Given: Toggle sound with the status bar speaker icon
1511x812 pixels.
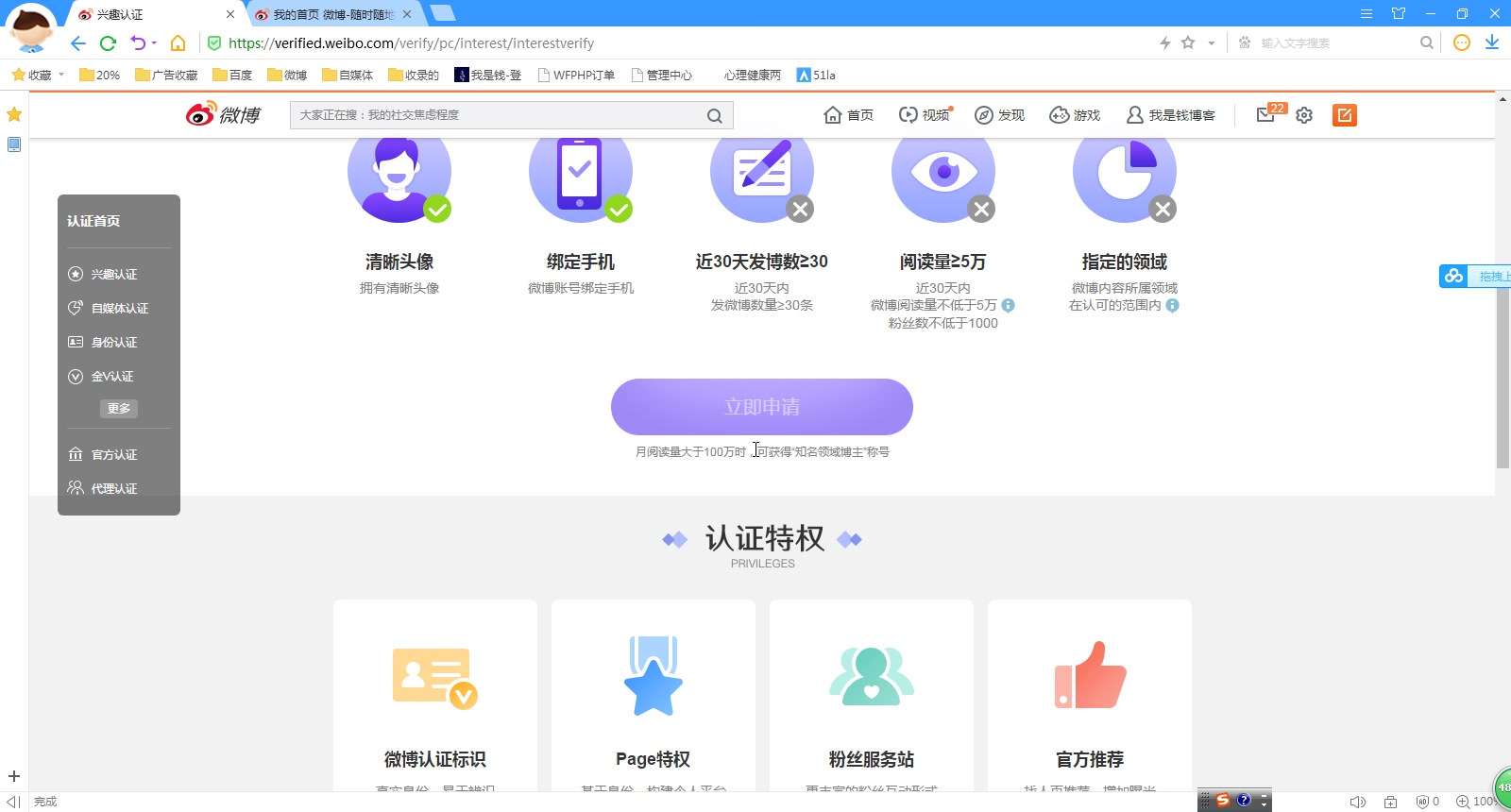Looking at the screenshot, I should point(1357,802).
